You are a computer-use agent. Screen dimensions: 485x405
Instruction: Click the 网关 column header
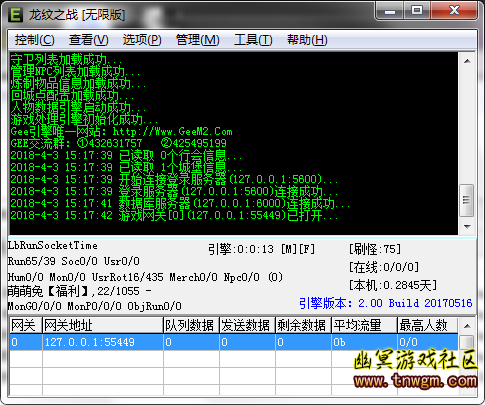point(26,325)
